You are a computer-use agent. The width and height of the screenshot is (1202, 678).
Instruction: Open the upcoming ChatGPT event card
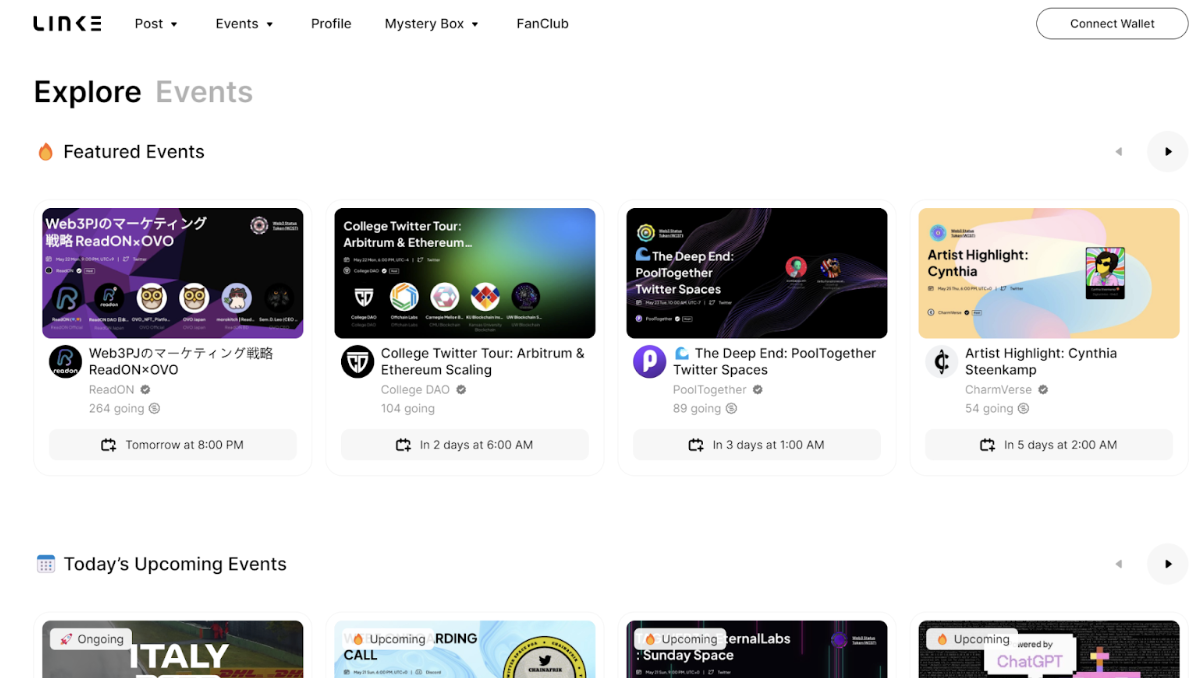click(1049, 649)
